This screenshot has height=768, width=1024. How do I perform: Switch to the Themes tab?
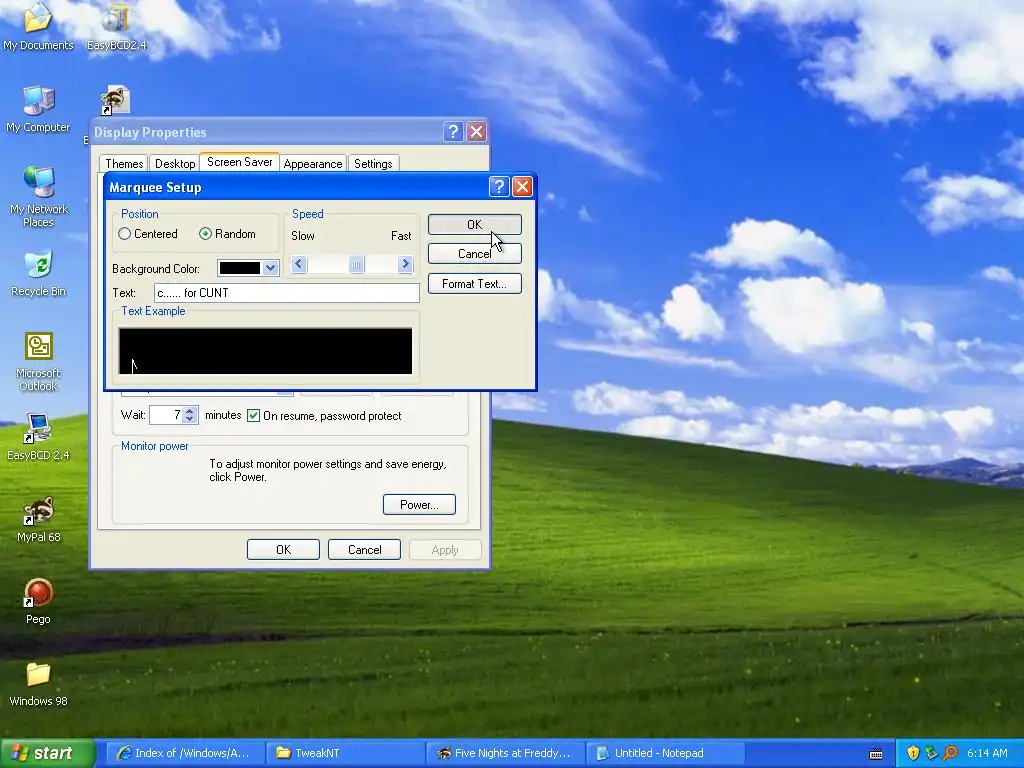(124, 163)
